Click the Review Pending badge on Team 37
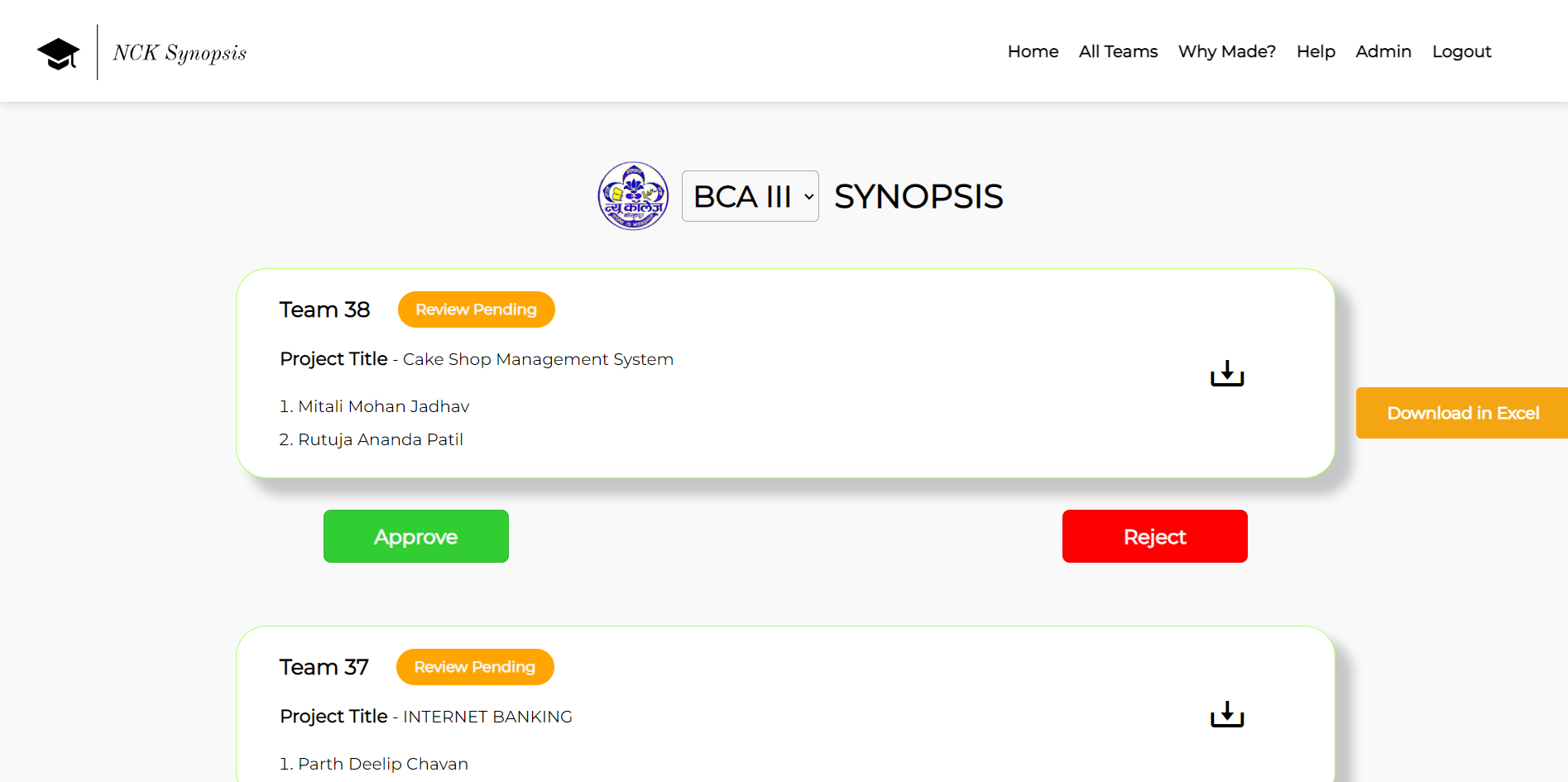The image size is (1568, 782). [x=474, y=667]
